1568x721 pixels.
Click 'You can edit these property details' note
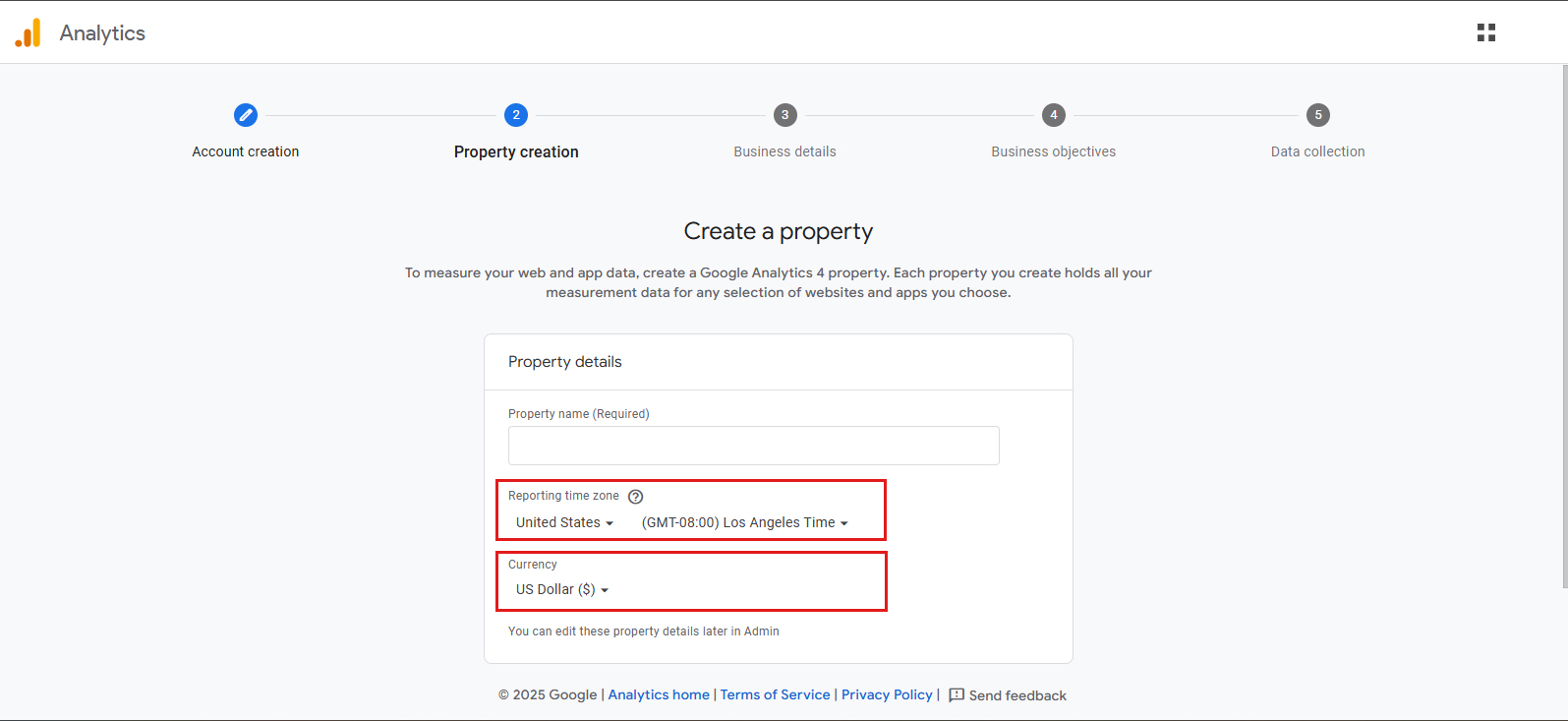[644, 631]
